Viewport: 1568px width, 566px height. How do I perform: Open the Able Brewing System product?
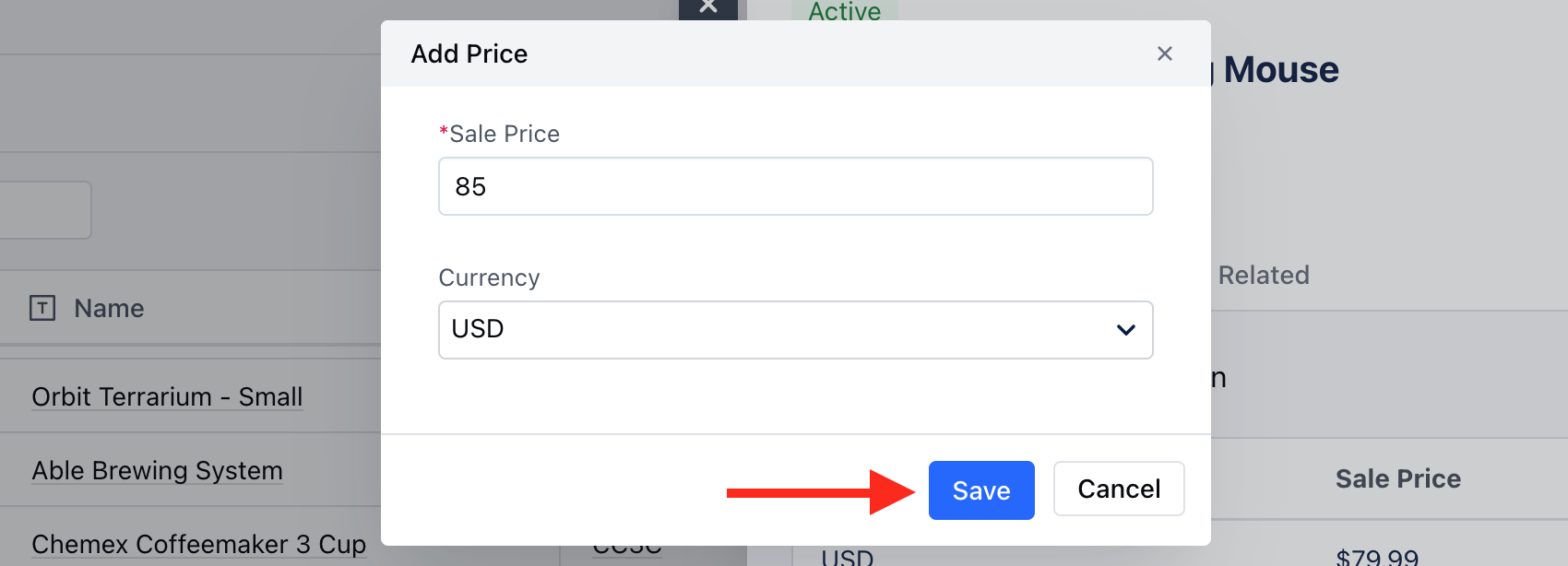click(157, 470)
